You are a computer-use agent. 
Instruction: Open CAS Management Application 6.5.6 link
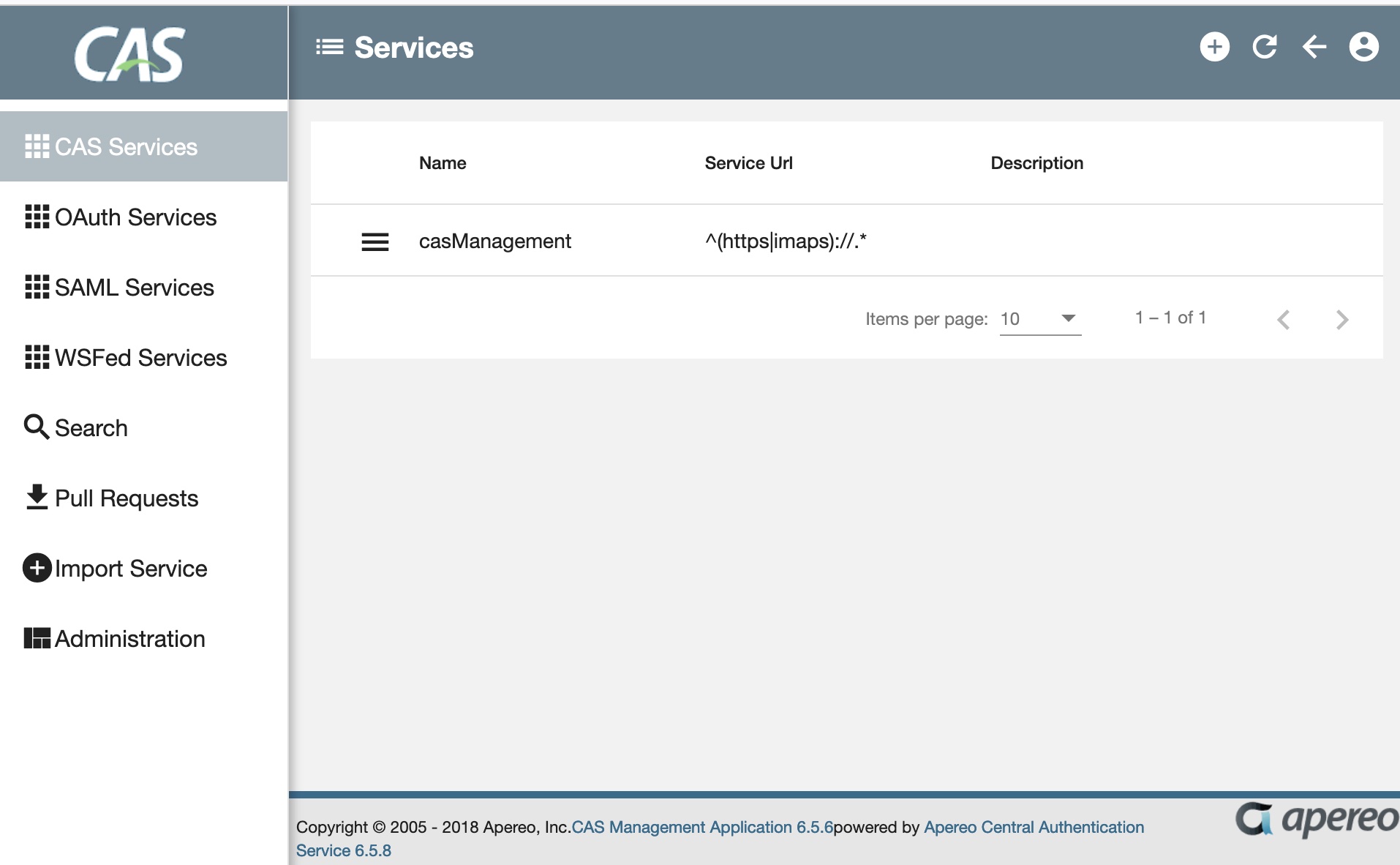702,827
